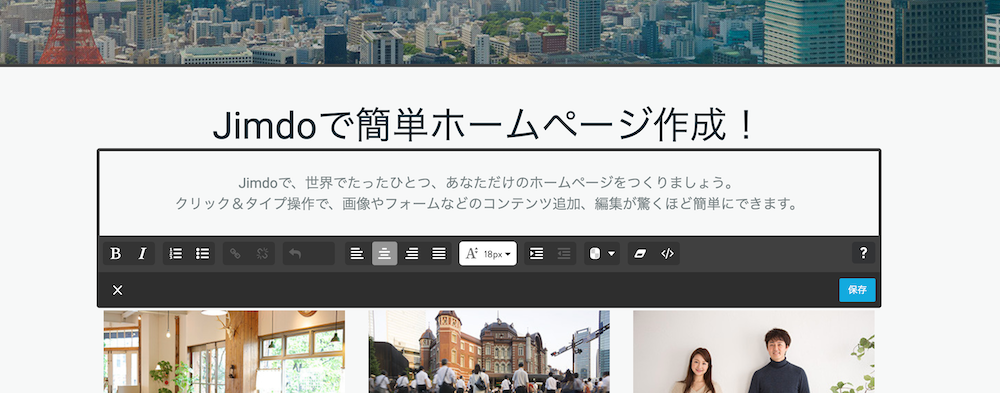The height and width of the screenshot is (393, 1000).
Task: Align text to the right
Action: (x=412, y=253)
